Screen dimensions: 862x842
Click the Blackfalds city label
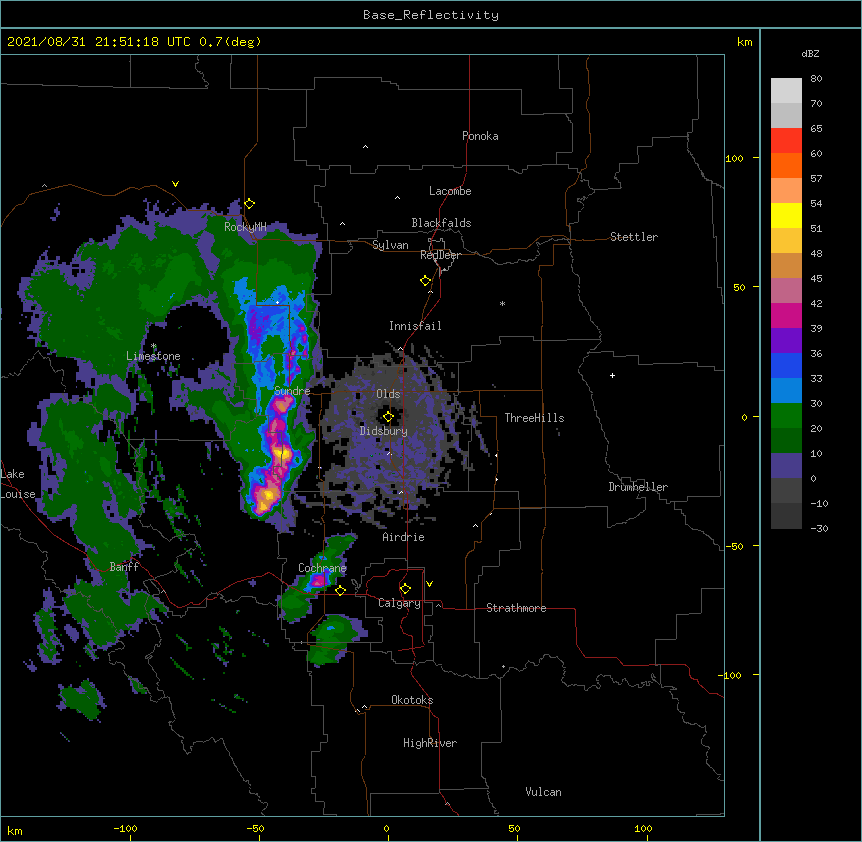coord(441,223)
